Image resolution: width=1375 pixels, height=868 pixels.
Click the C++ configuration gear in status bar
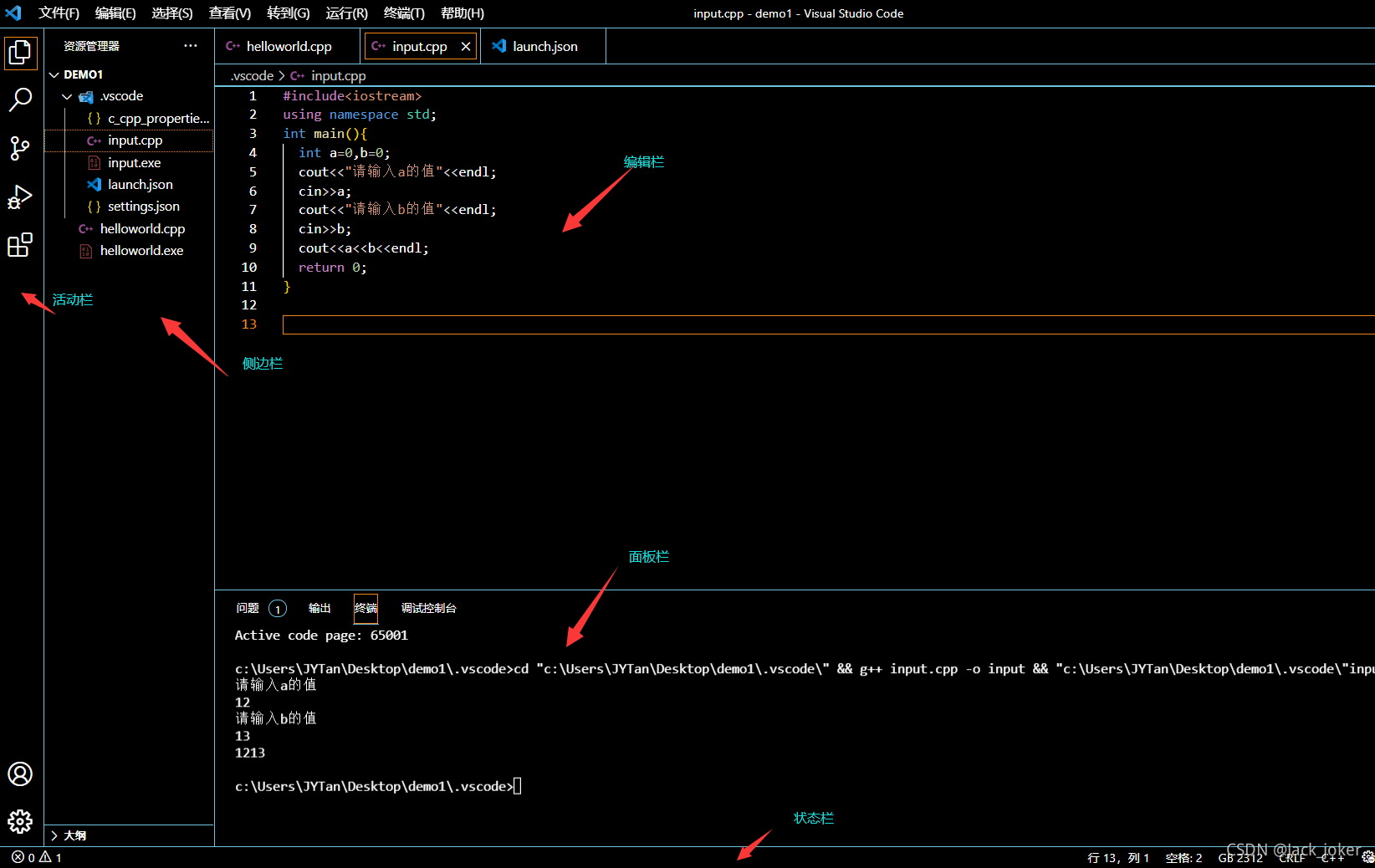click(x=1367, y=857)
